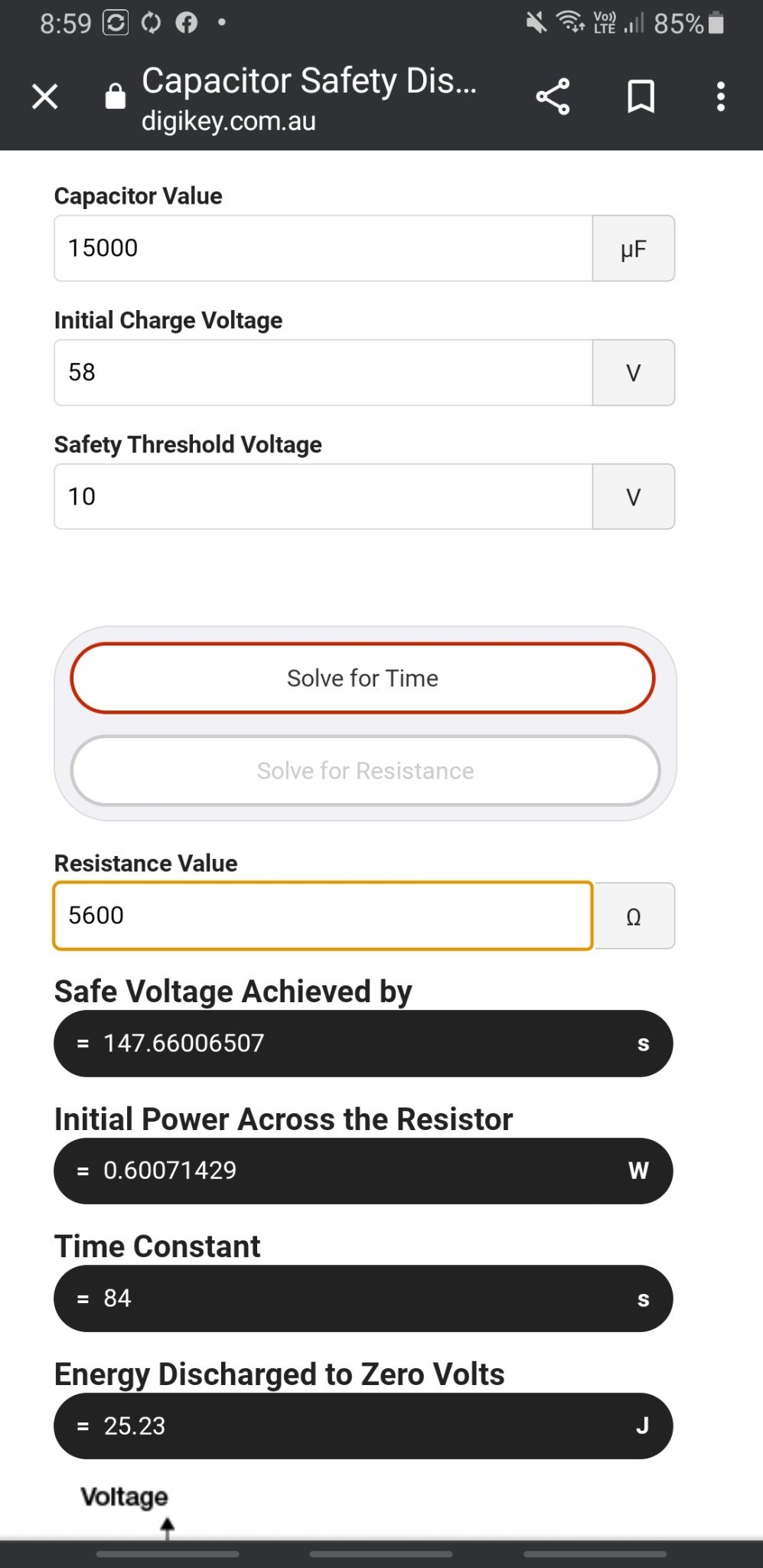The image size is (763, 1568).
Task: Select the Solve for Time option
Action: click(x=363, y=678)
